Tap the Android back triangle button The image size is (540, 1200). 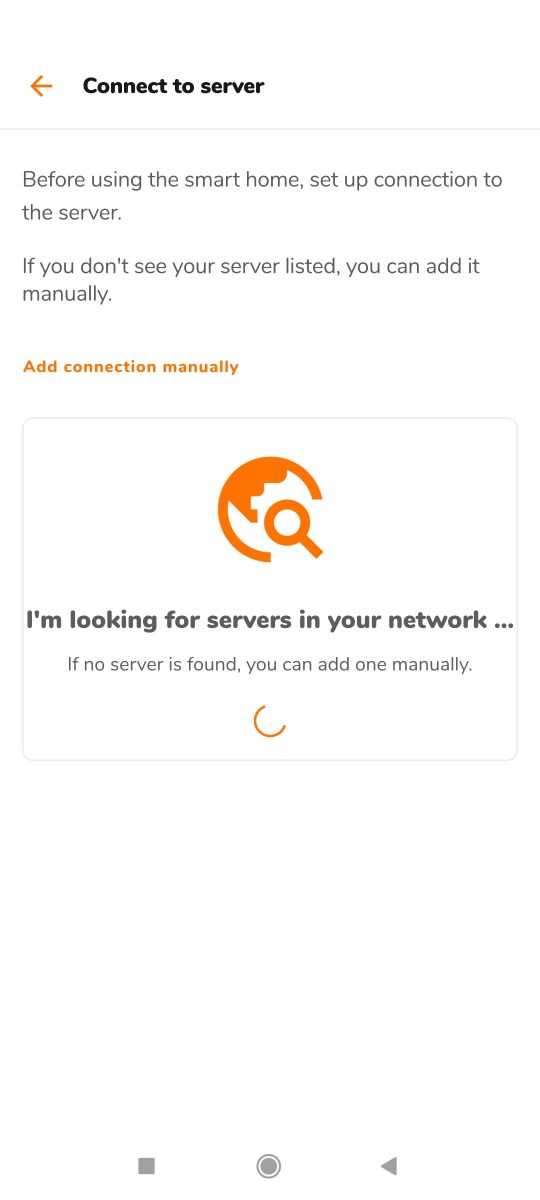(x=389, y=1165)
